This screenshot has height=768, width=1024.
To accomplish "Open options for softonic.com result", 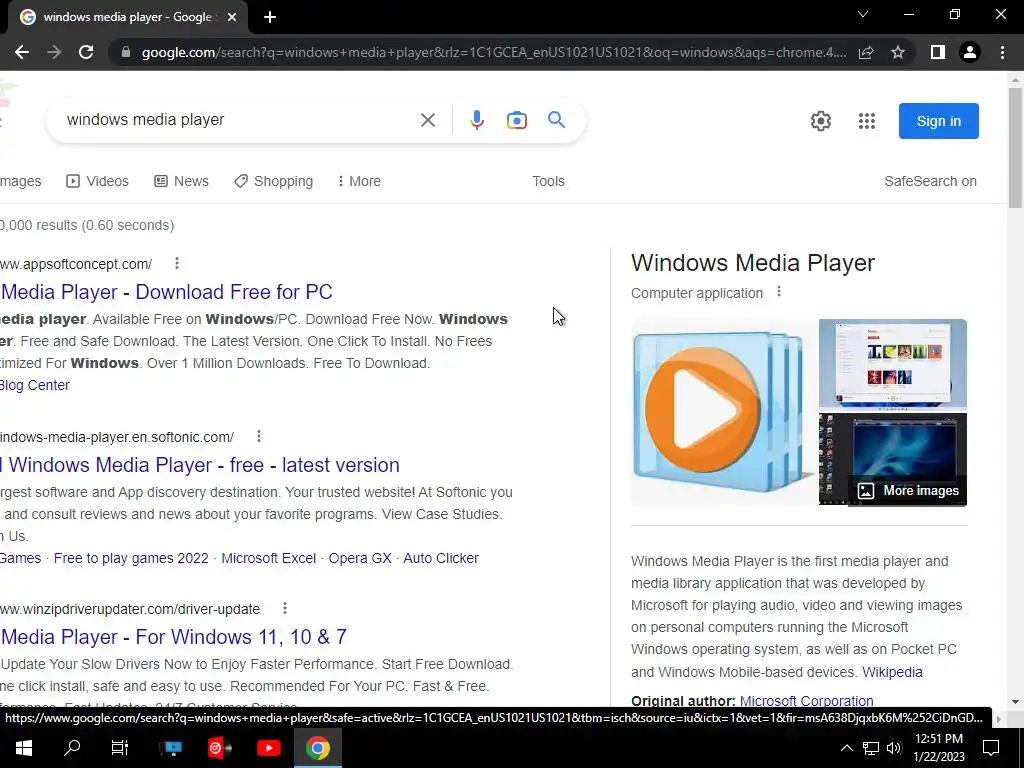I will [x=259, y=436].
